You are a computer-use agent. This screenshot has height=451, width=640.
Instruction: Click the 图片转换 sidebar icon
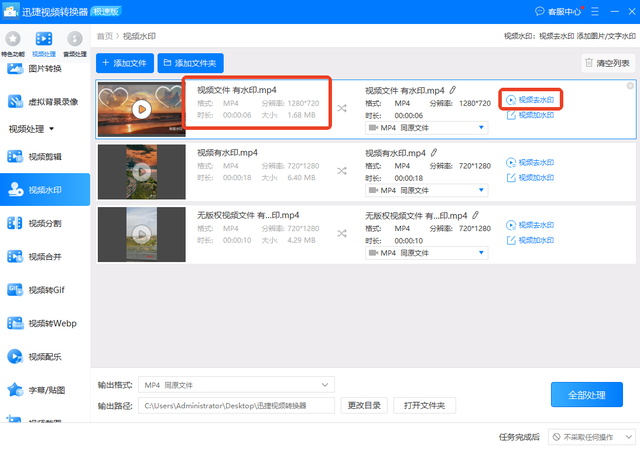(15, 68)
